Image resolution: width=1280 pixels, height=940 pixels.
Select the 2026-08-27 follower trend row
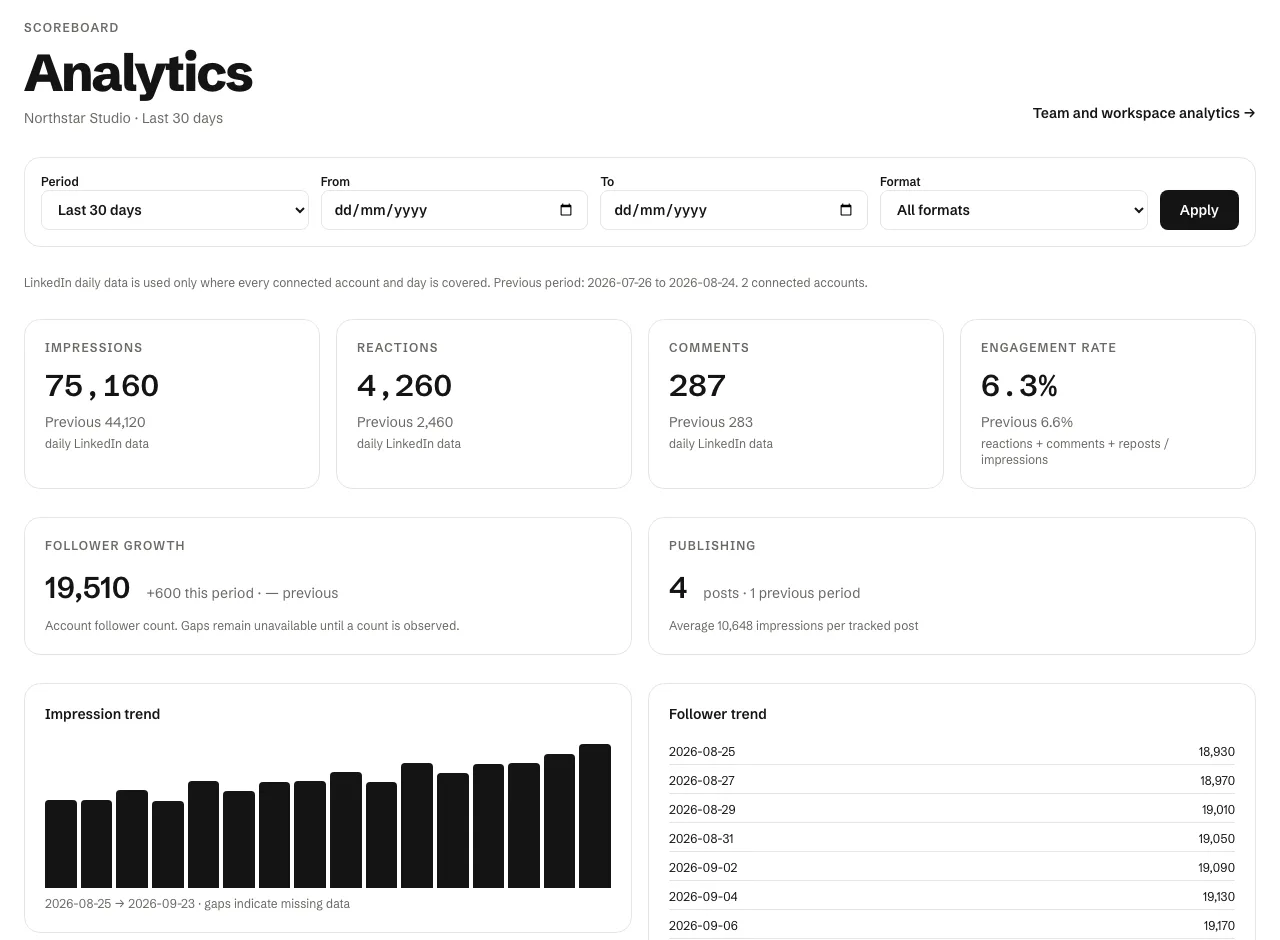click(x=952, y=781)
